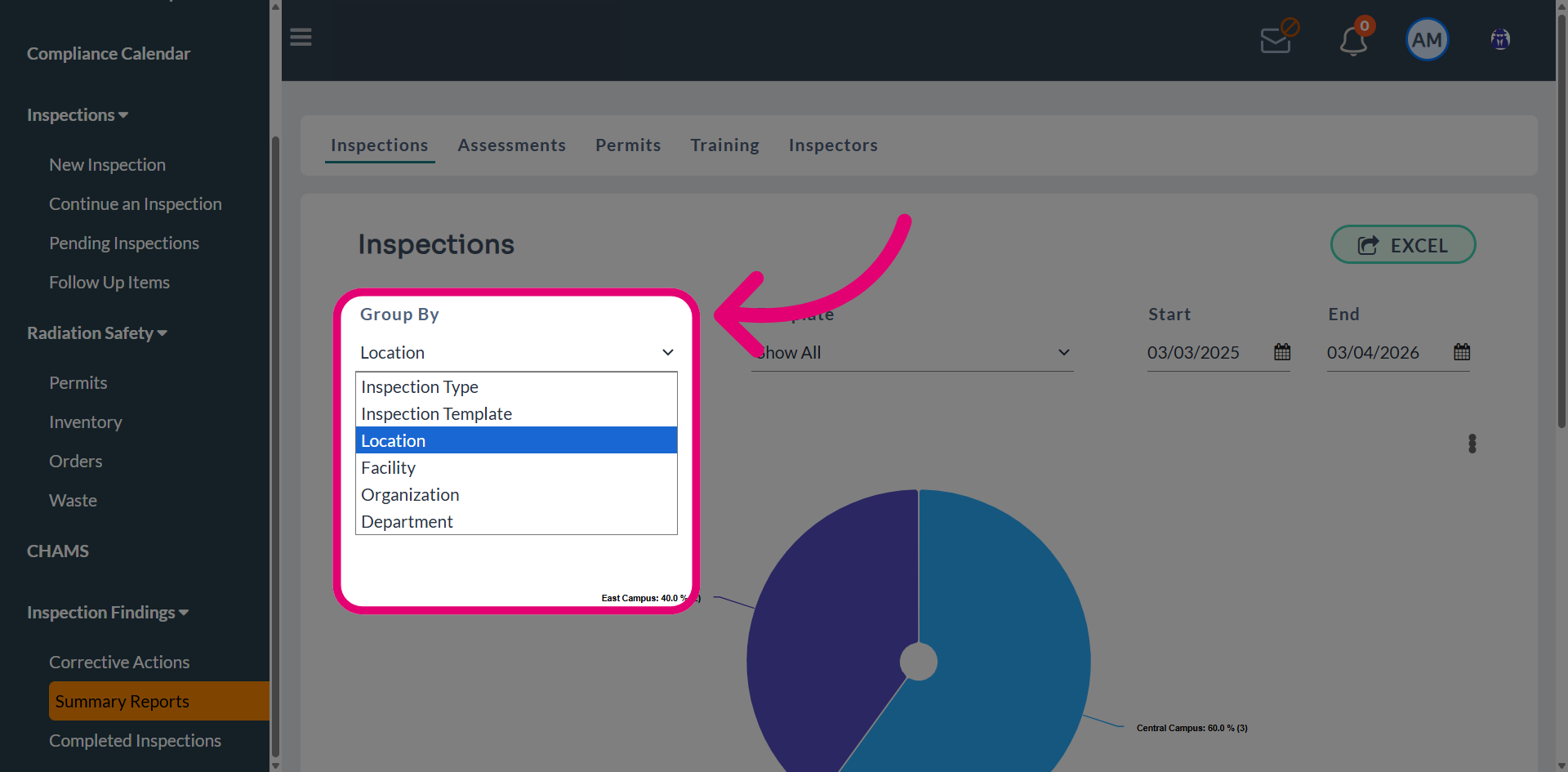1568x772 pixels.
Task: Open Pending Inspections
Action: point(124,243)
